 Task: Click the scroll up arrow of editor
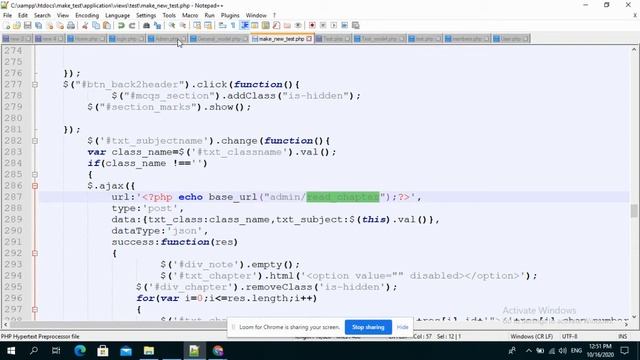point(633,50)
